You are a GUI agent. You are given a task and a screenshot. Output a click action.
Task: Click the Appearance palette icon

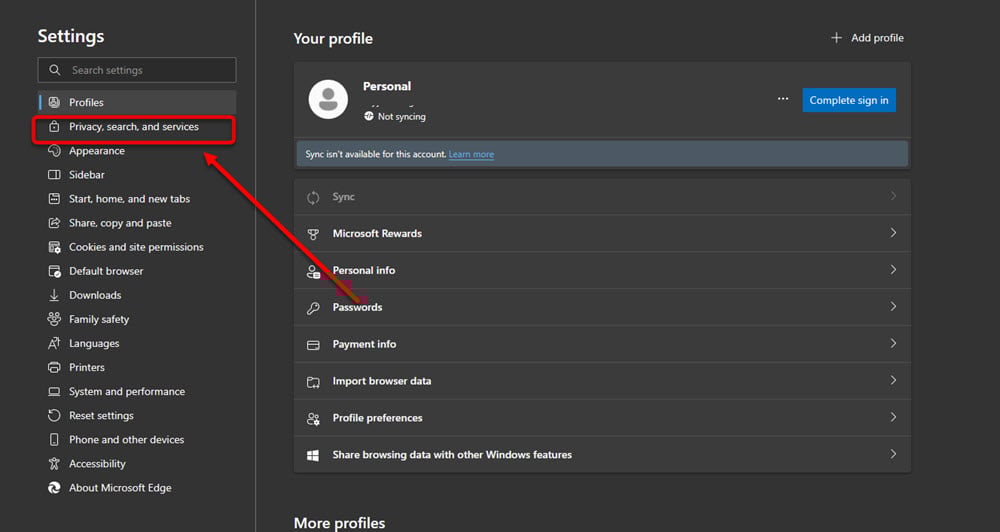(54, 151)
